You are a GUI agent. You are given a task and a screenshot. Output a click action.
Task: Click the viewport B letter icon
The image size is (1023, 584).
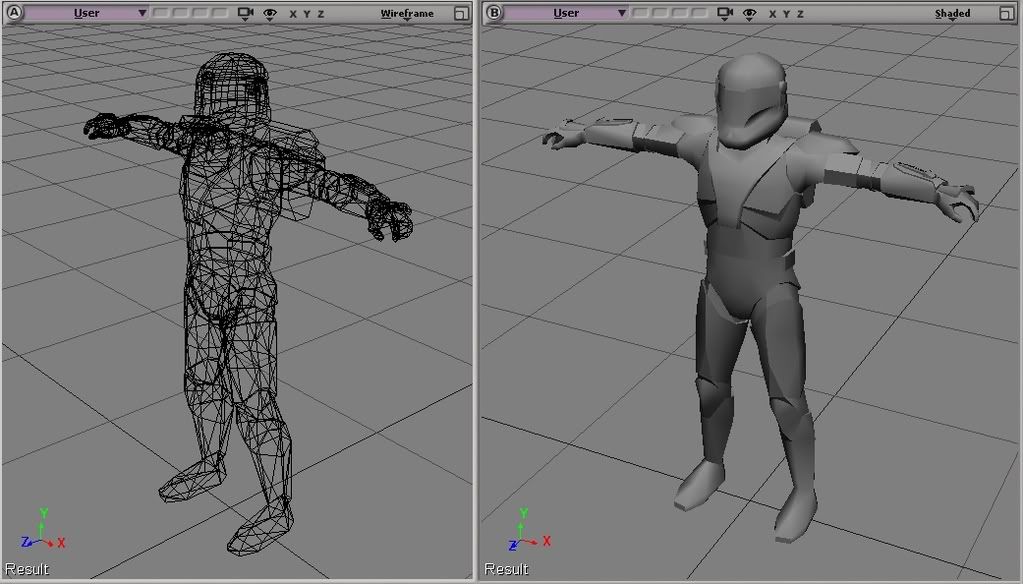(495, 13)
